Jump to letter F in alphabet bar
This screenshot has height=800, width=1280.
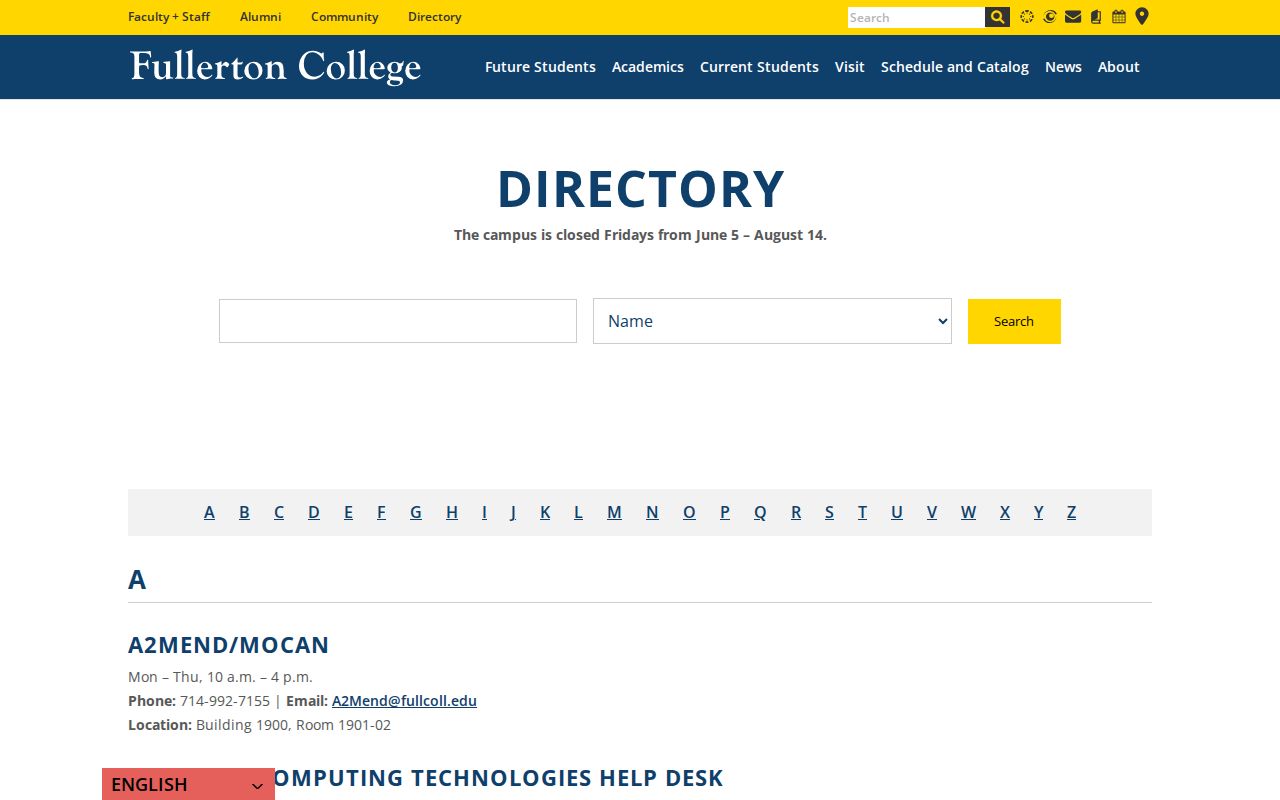click(381, 512)
